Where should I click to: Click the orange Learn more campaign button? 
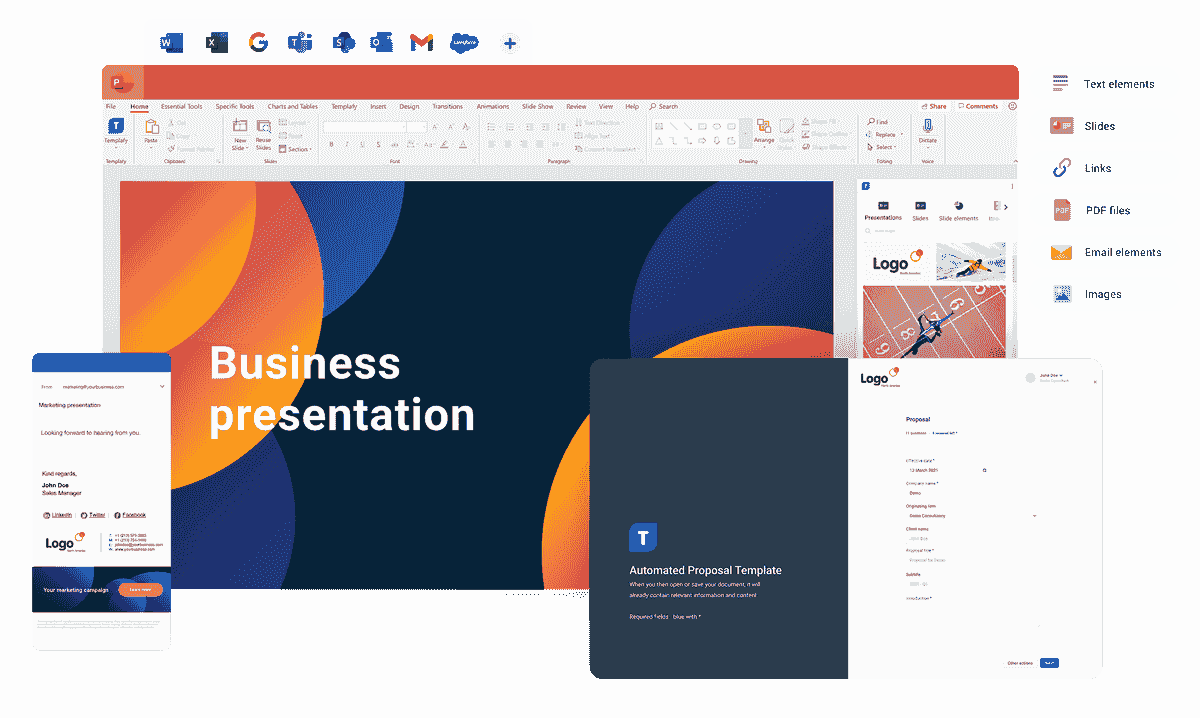[x=140, y=590]
